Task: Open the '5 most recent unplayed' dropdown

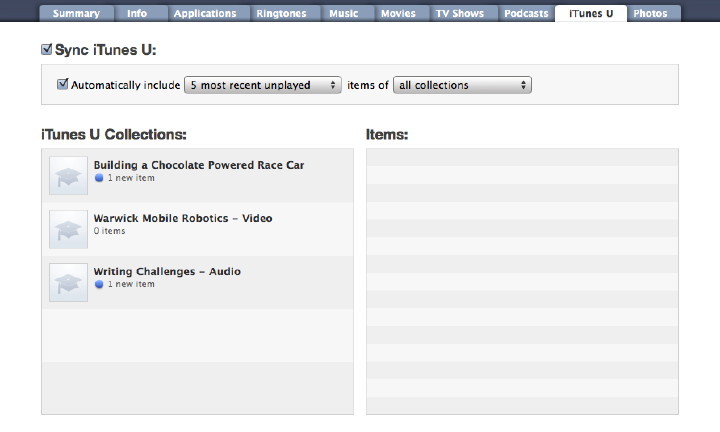Action: point(263,85)
